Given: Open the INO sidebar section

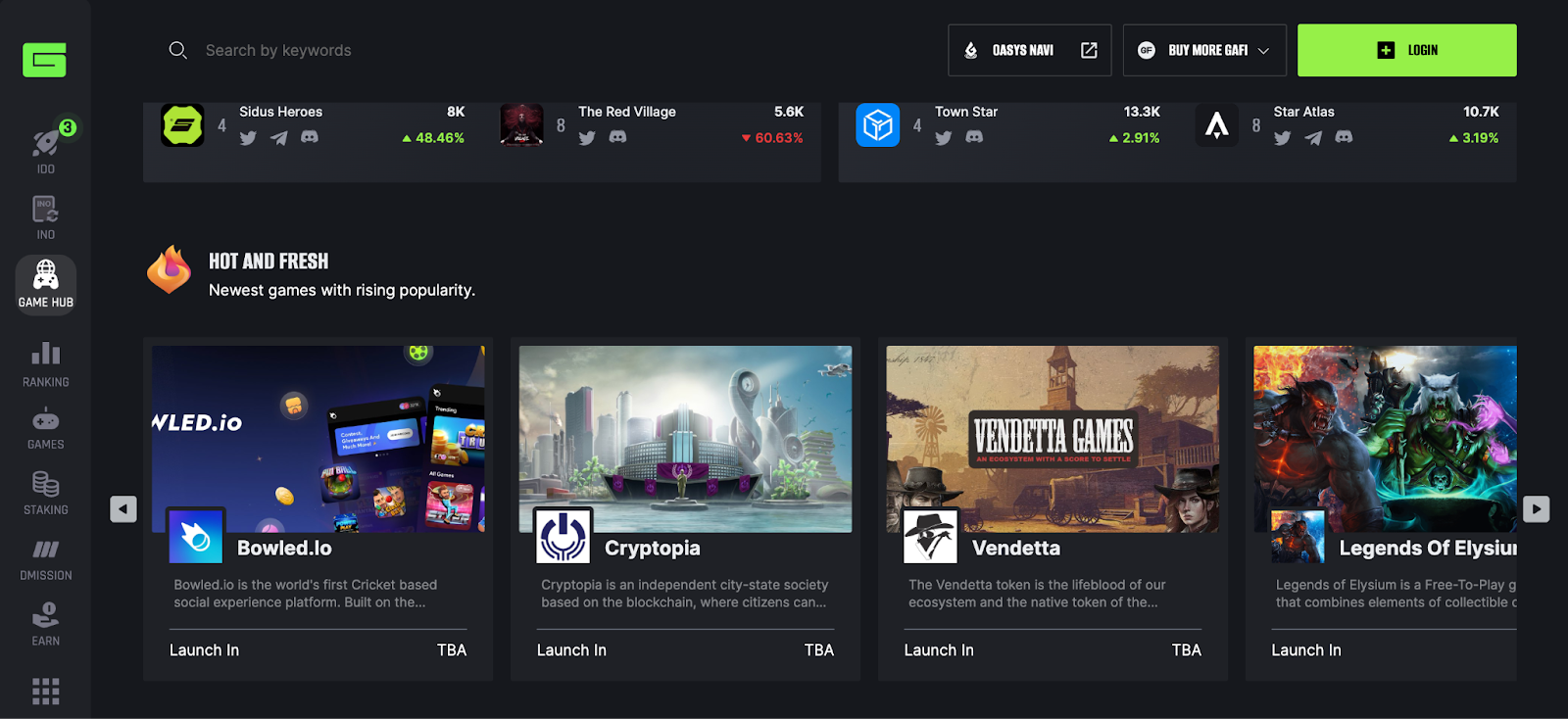Looking at the screenshot, I should pos(46,216).
